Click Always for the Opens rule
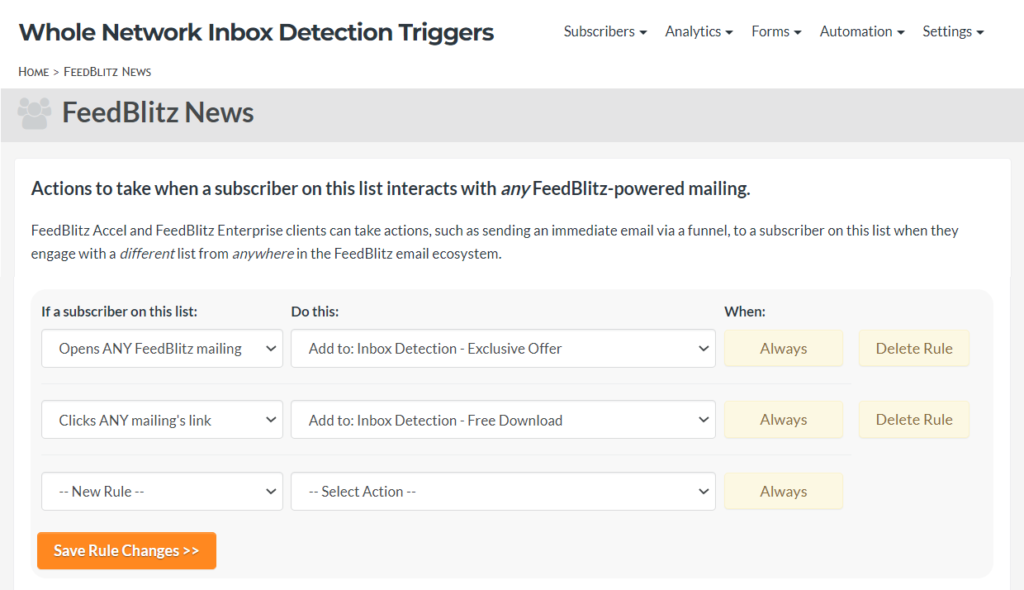 pos(783,348)
